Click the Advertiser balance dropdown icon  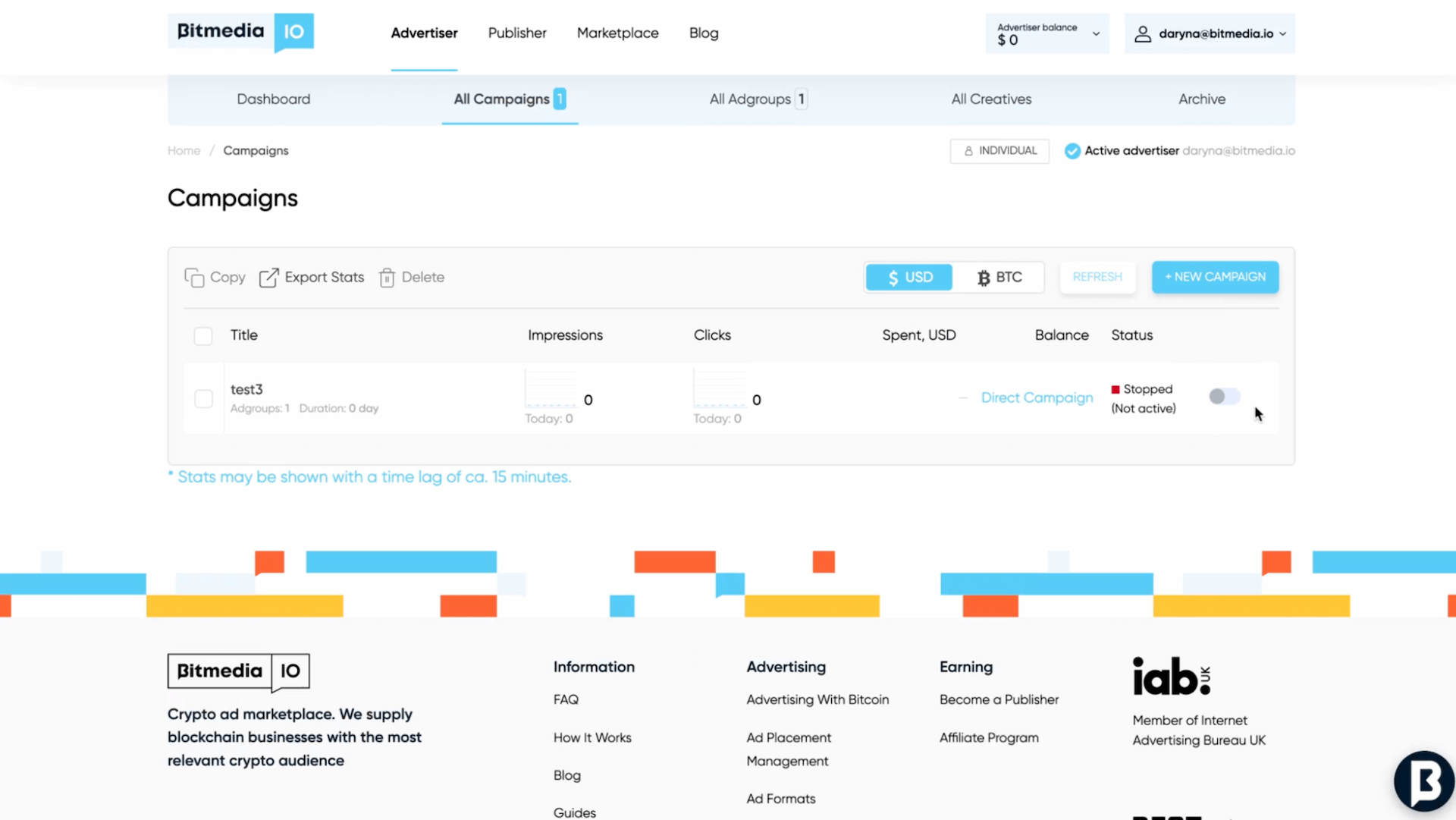click(x=1096, y=34)
